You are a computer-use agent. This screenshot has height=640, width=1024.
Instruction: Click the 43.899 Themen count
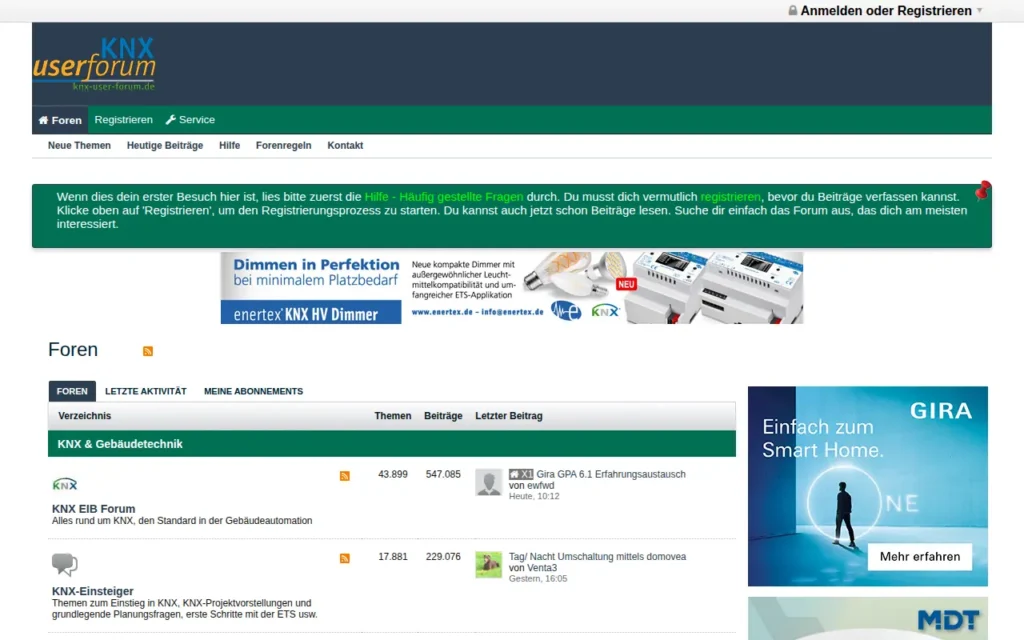[392, 474]
